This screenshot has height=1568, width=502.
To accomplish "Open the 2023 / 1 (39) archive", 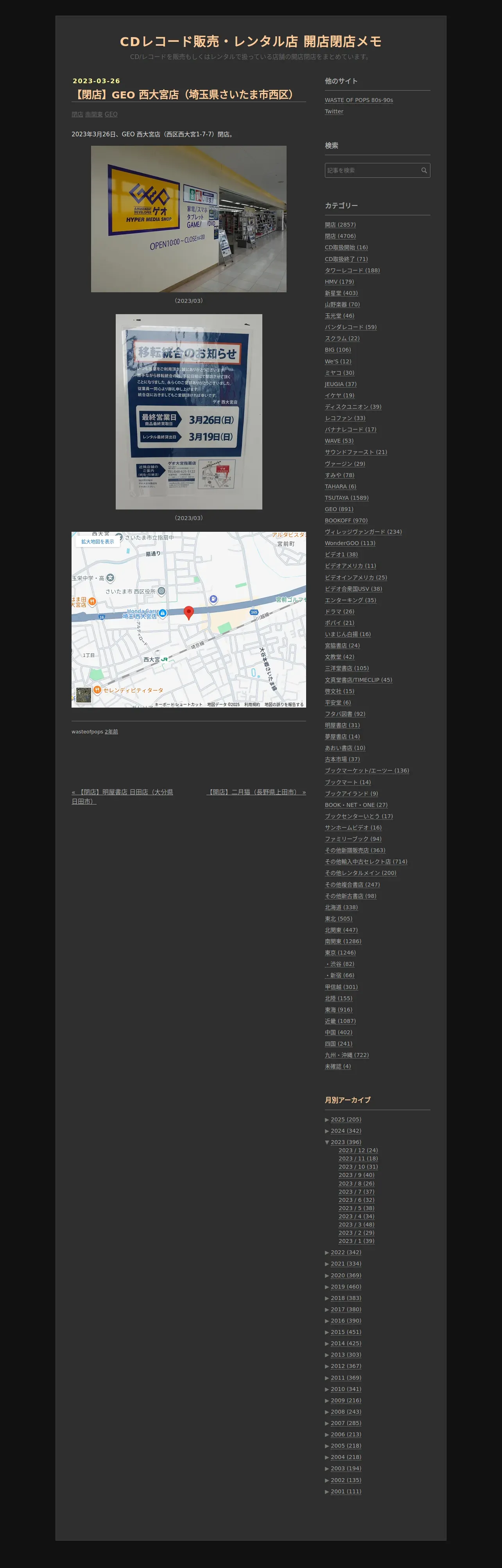I will (x=357, y=1241).
